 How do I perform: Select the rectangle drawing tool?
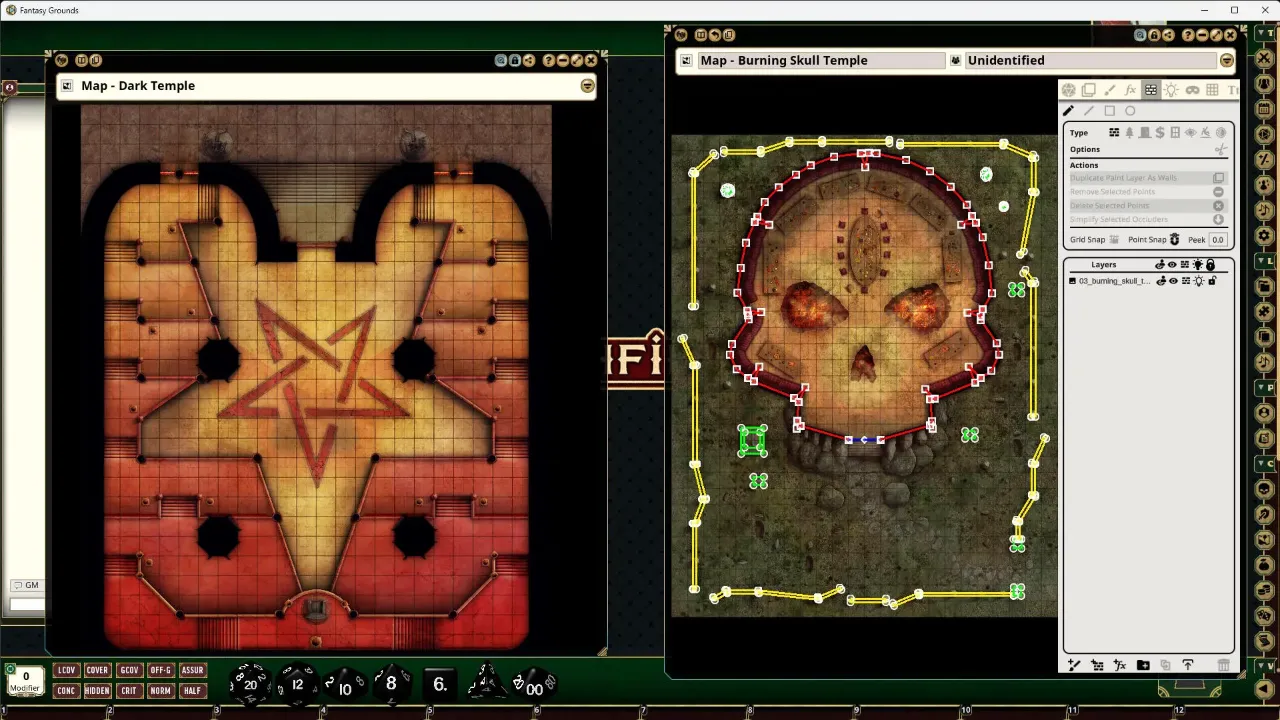1110,110
